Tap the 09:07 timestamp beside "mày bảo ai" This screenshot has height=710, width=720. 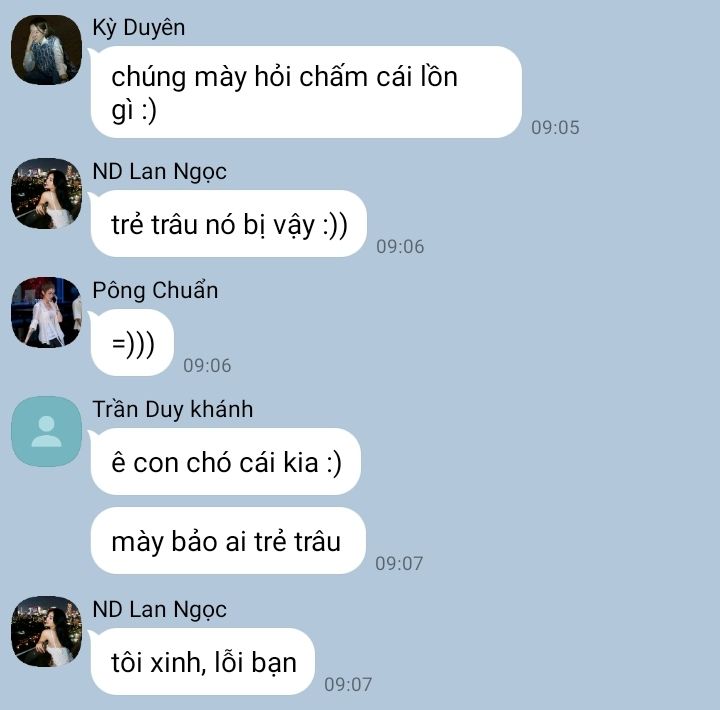click(399, 563)
